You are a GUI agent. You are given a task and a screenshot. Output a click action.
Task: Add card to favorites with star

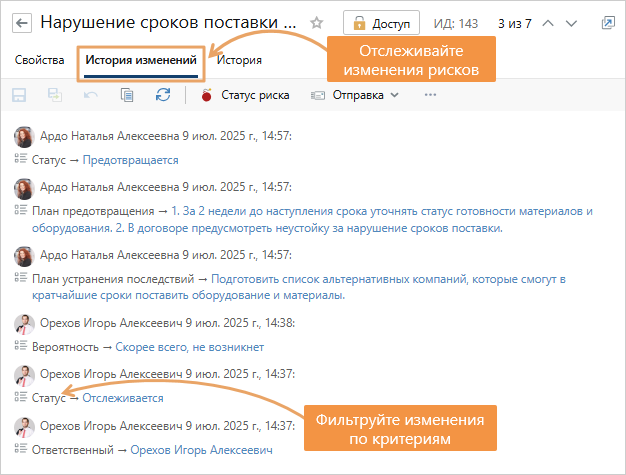(x=317, y=22)
